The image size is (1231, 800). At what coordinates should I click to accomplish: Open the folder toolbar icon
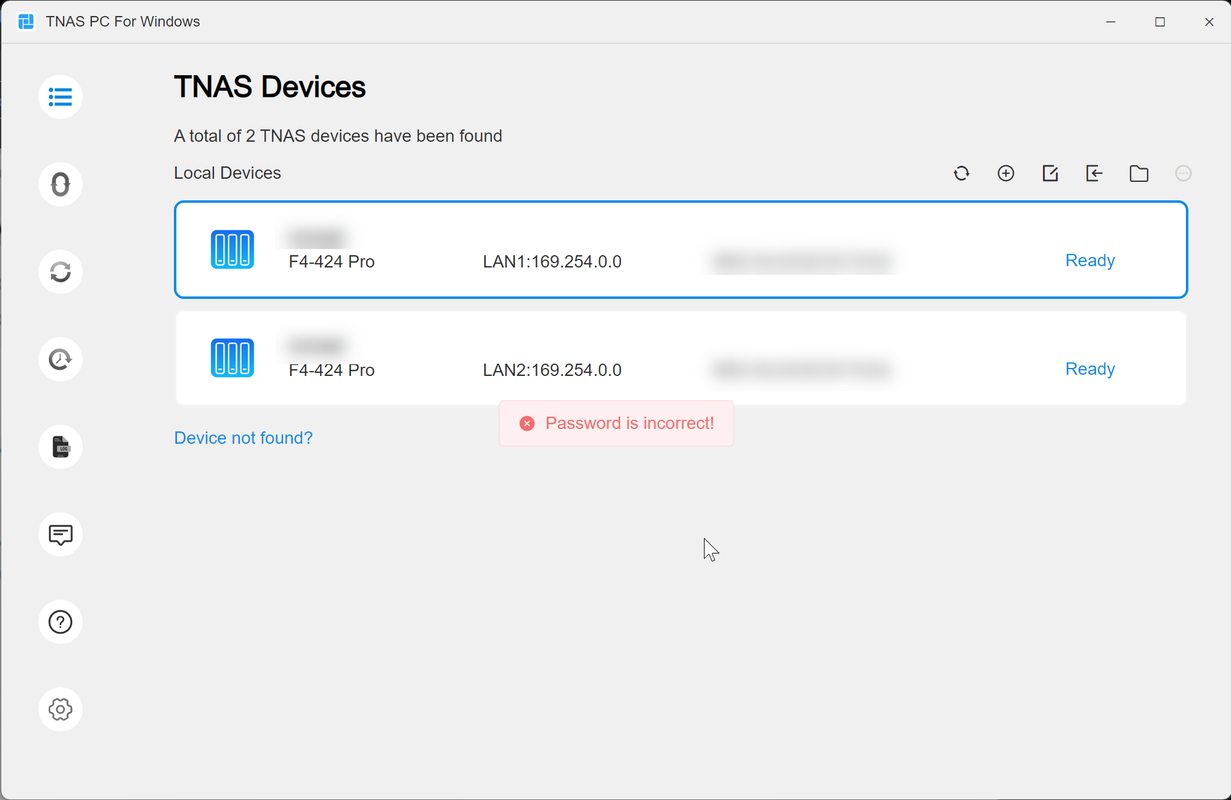(1139, 173)
